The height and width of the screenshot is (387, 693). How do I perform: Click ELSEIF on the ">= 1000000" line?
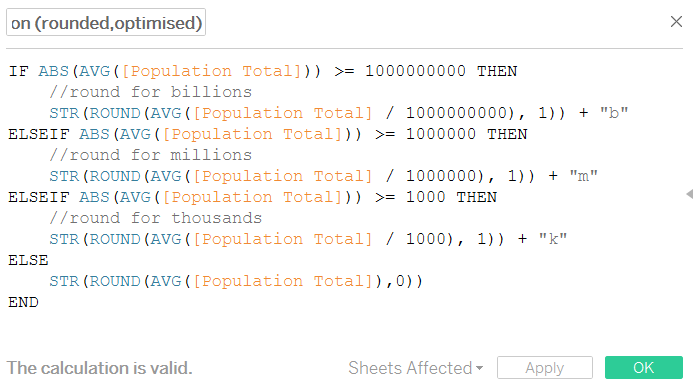(x=39, y=134)
